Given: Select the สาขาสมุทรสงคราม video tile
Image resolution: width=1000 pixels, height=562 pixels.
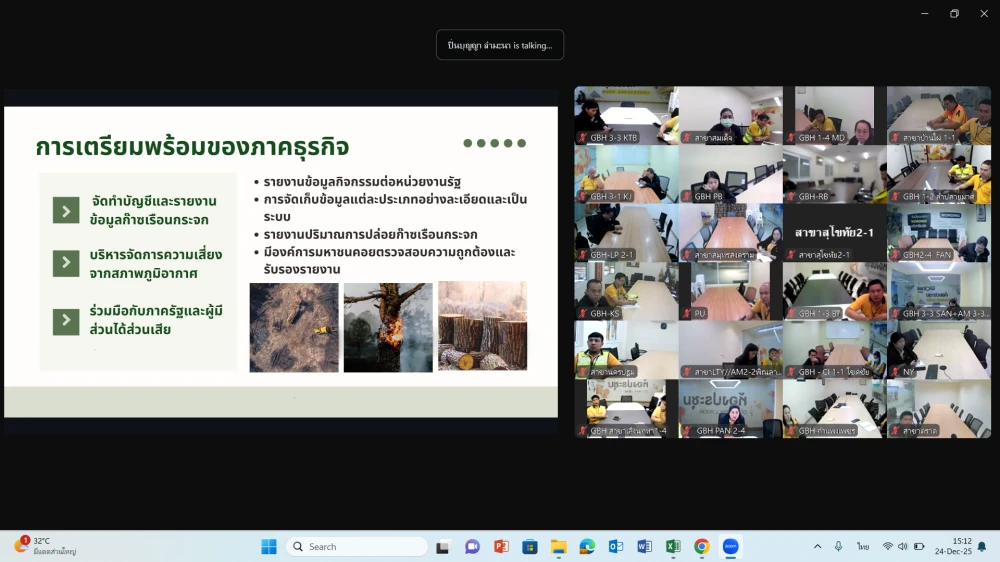Looking at the screenshot, I should tap(731, 233).
